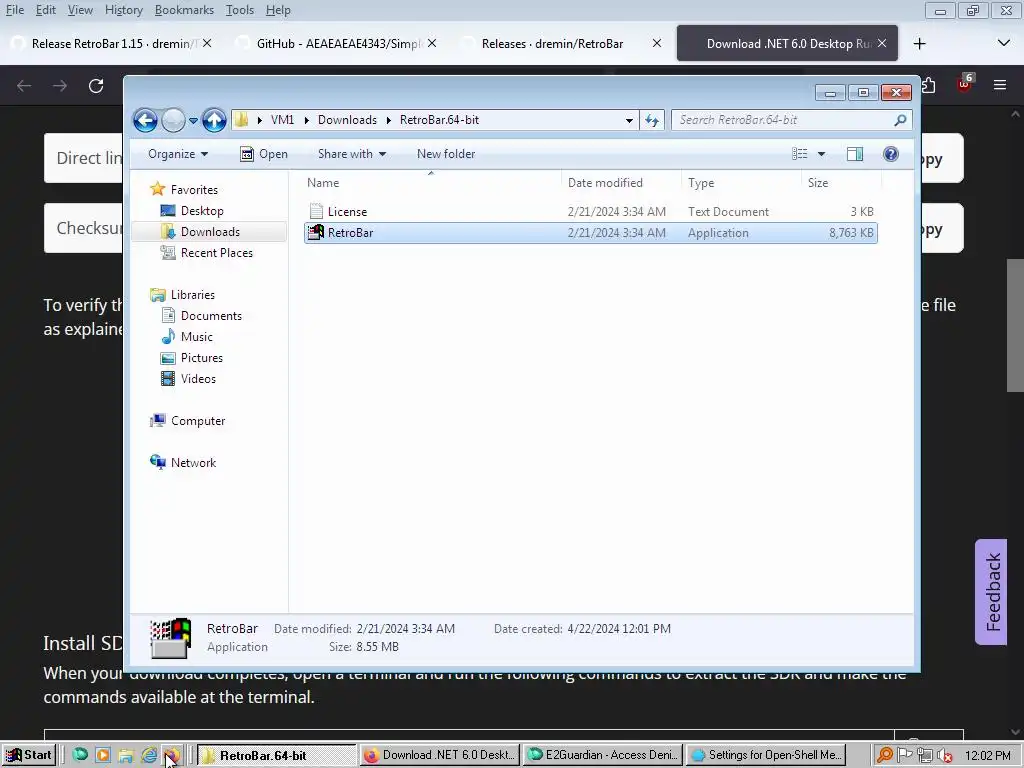
Task: Open the Share with menu
Action: (351, 154)
